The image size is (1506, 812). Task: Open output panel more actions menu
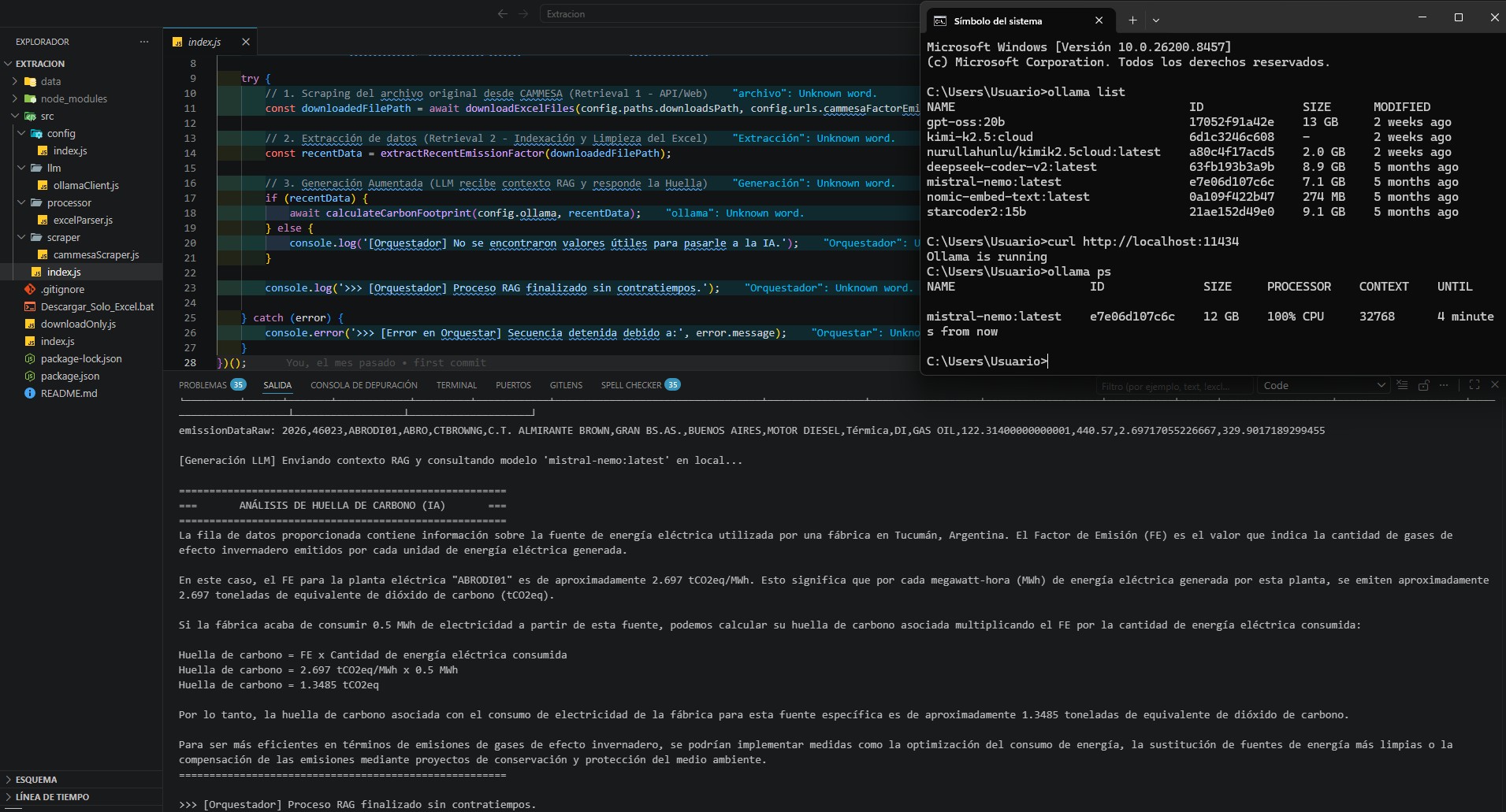(x=1444, y=385)
